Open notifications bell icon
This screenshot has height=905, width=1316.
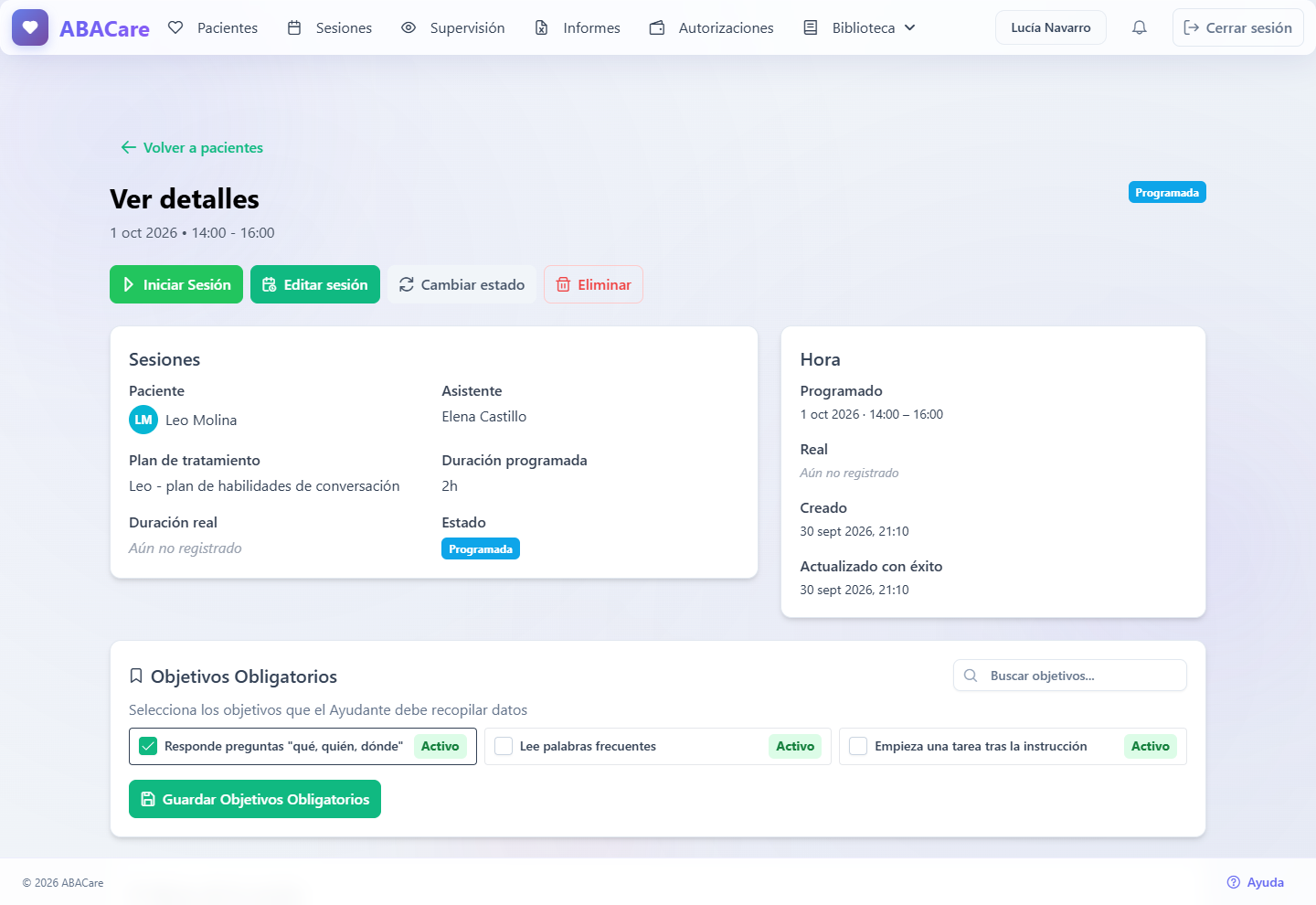tap(1140, 27)
